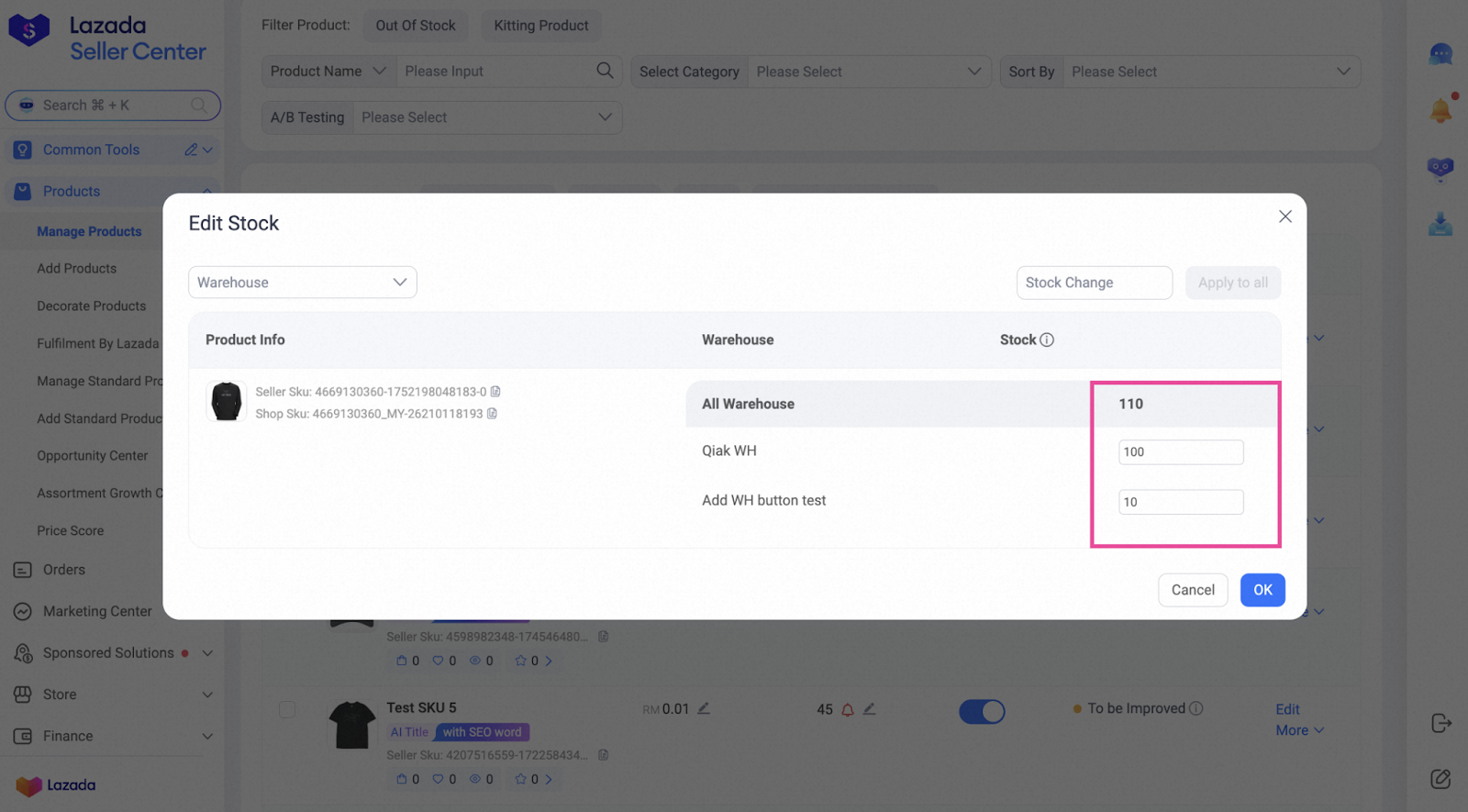
Task: Close the Edit Stock dialog
Action: click(1284, 217)
